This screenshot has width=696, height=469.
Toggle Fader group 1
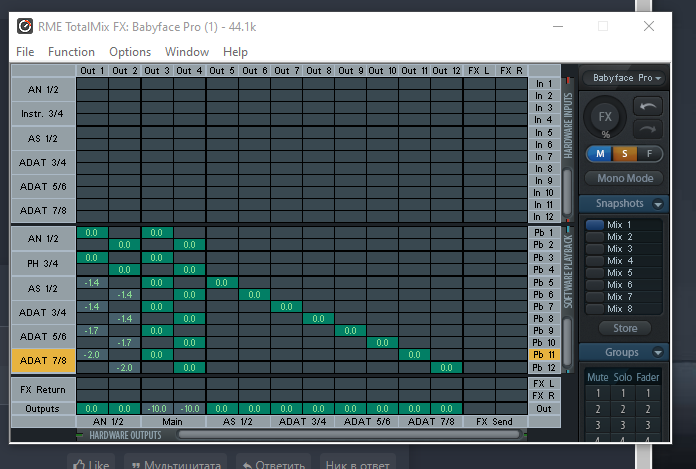[x=648, y=393]
